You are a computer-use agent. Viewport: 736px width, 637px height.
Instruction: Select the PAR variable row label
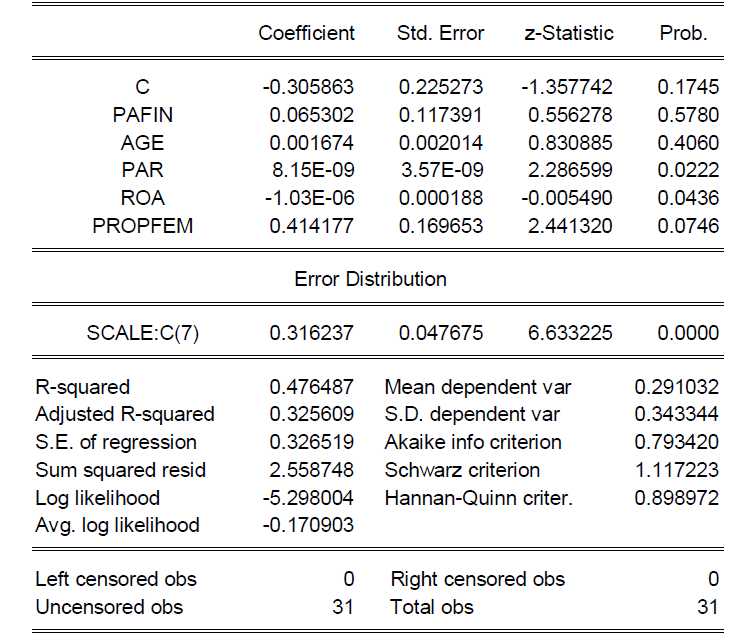tap(142, 171)
